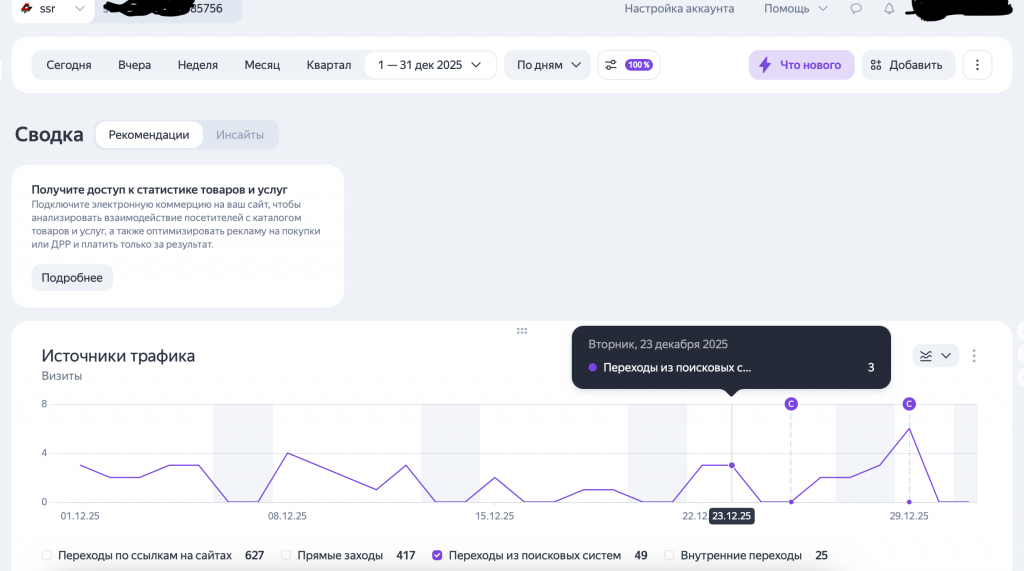
Task: Click 'Подробнее' button in recommendation card
Action: pyautogui.click(x=72, y=278)
